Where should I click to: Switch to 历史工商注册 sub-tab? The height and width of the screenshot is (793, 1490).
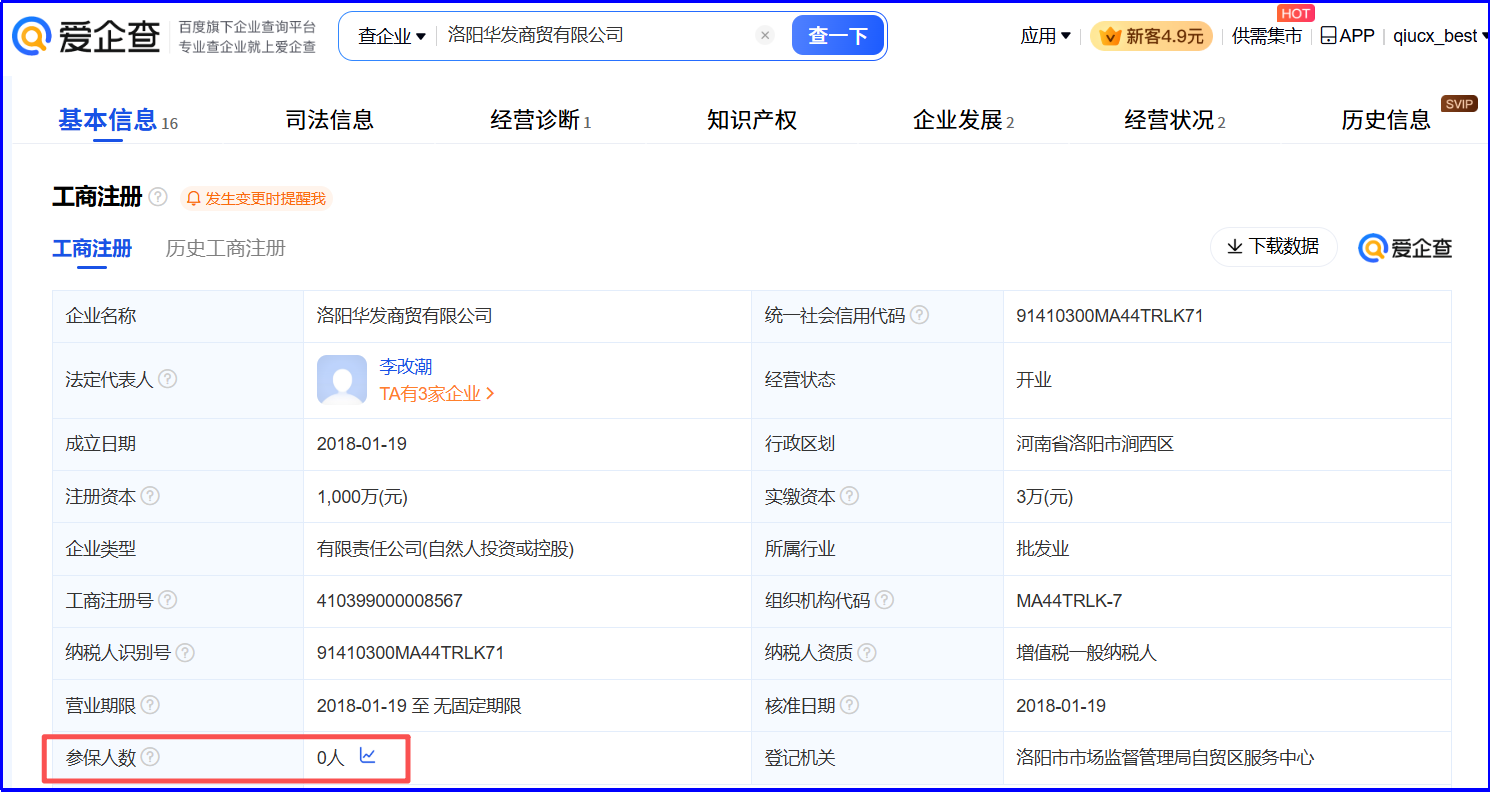click(x=224, y=248)
